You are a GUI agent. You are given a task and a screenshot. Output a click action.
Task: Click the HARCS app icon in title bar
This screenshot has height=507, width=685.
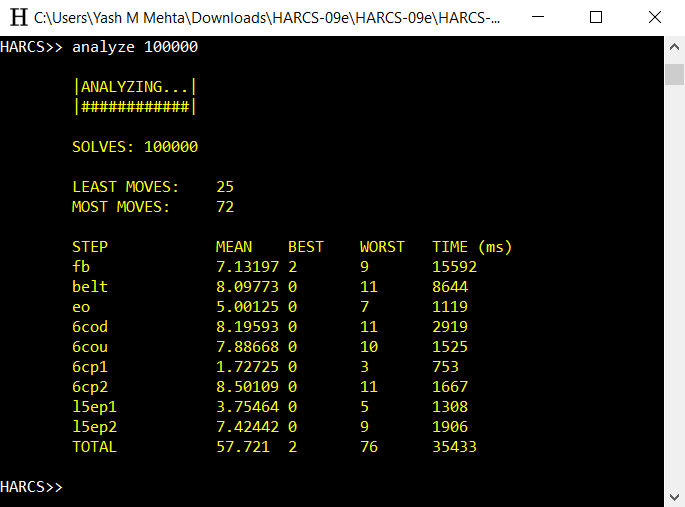tap(19, 17)
